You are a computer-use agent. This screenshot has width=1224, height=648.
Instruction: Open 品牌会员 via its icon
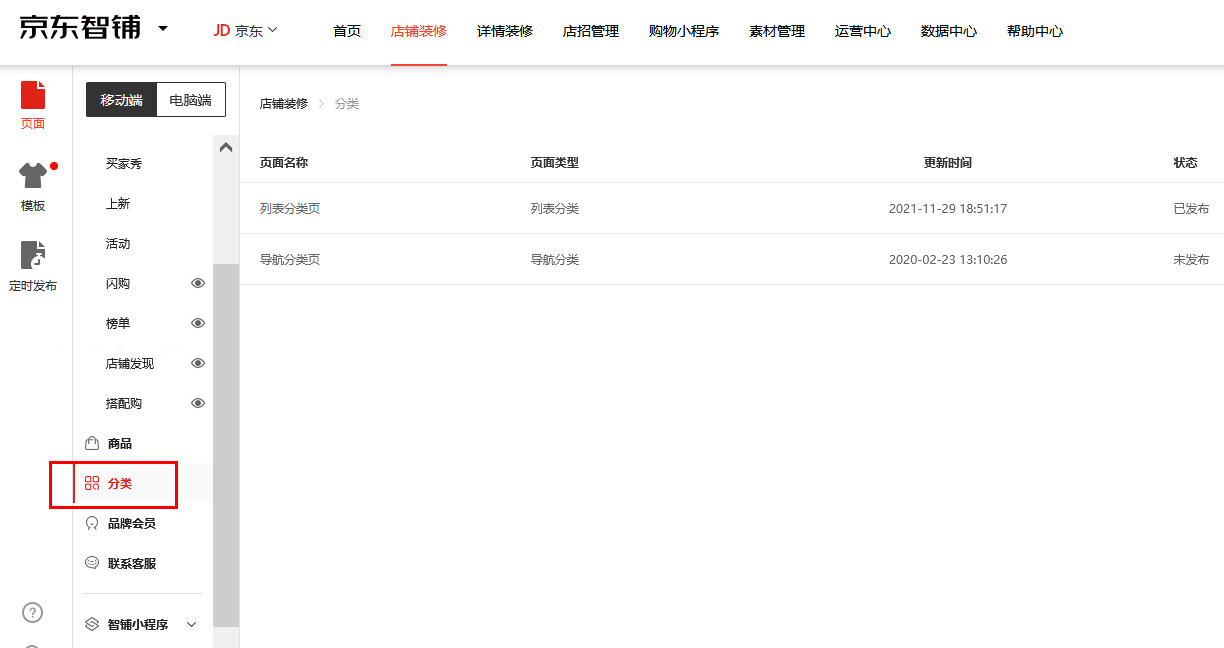coord(92,522)
